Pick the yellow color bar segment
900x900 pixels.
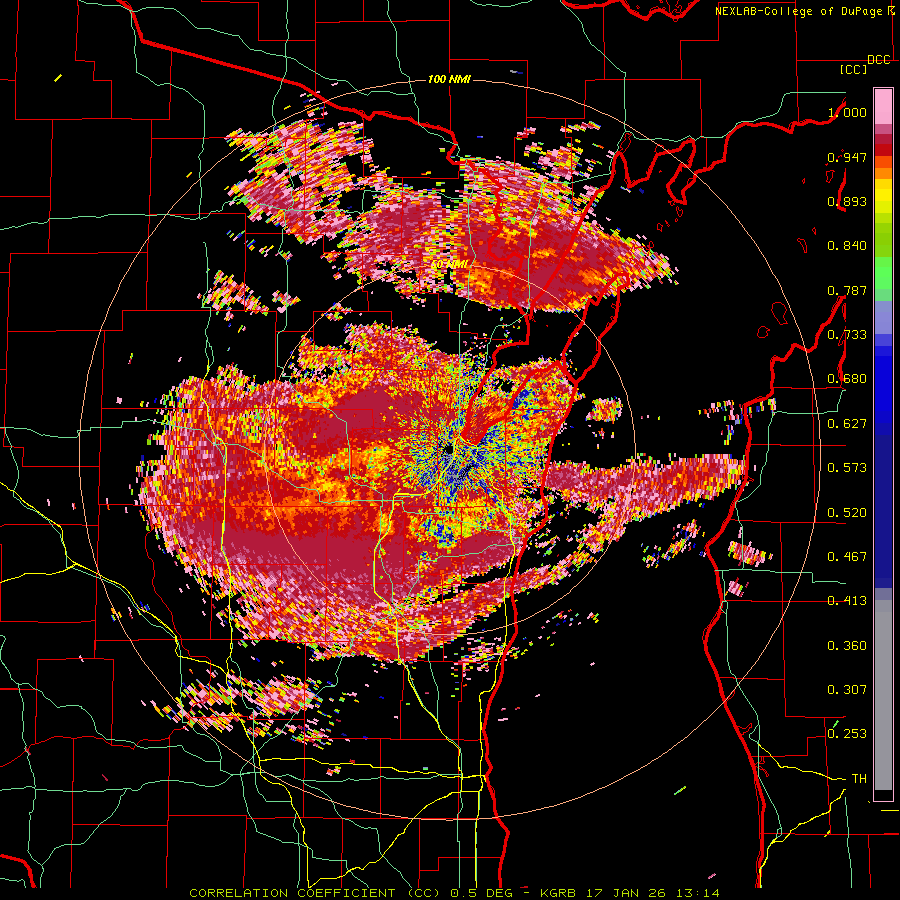tap(883, 196)
